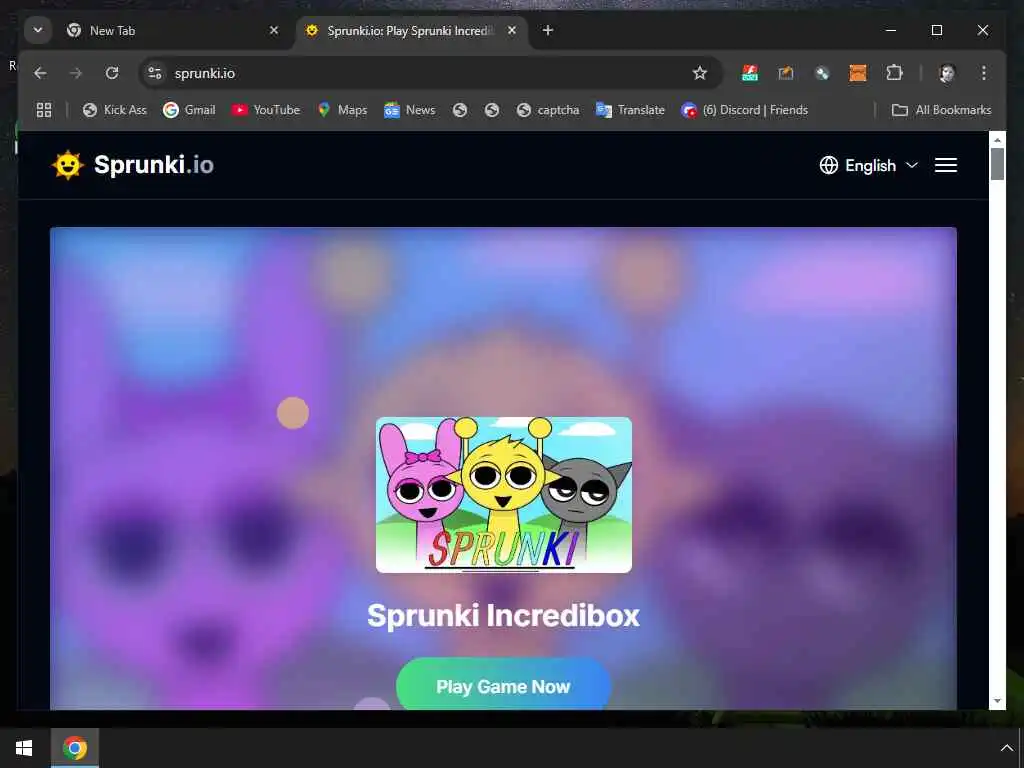Click the Sprunki.io sun logo
1024x768 pixels.
click(x=68, y=165)
